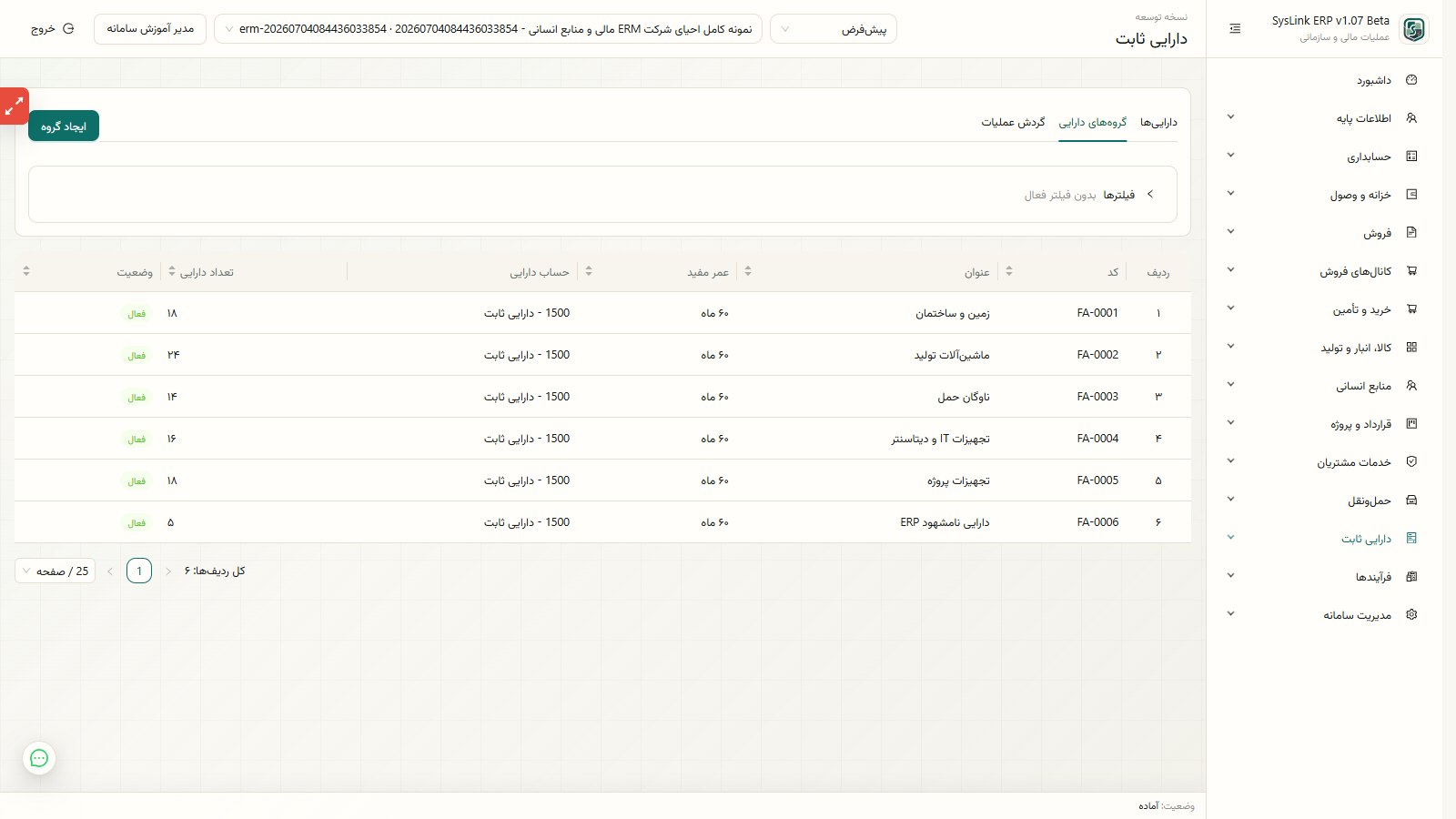Click the اطلاعات پایه sidebar icon
1456x819 pixels.
pos(1411,118)
